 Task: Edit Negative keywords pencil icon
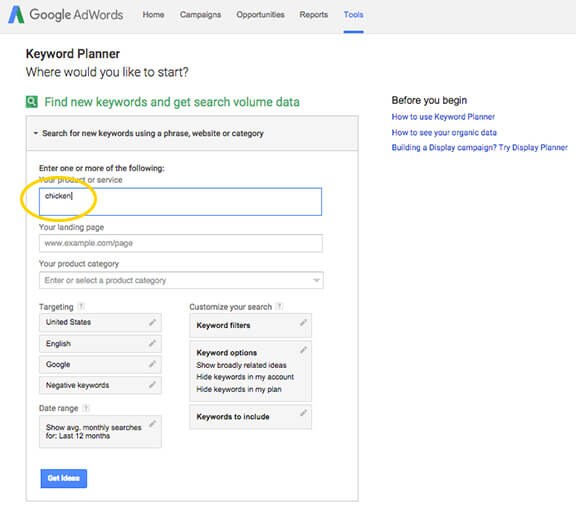coord(152,385)
